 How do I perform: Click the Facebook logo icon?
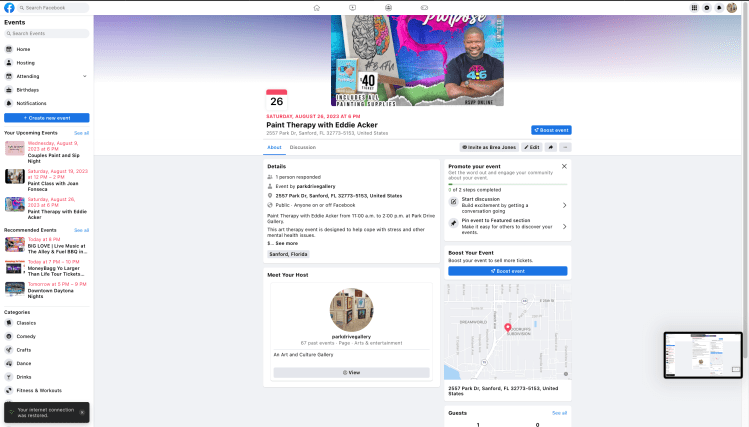(x=9, y=7)
